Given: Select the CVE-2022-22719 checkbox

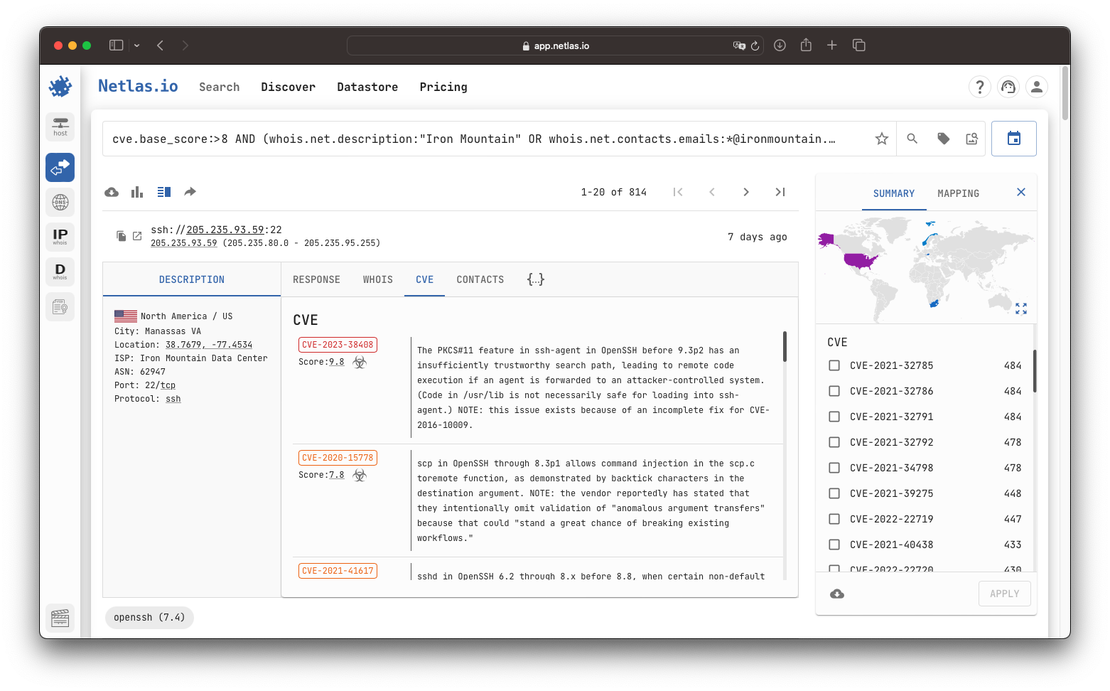Looking at the screenshot, I should [x=836, y=519].
